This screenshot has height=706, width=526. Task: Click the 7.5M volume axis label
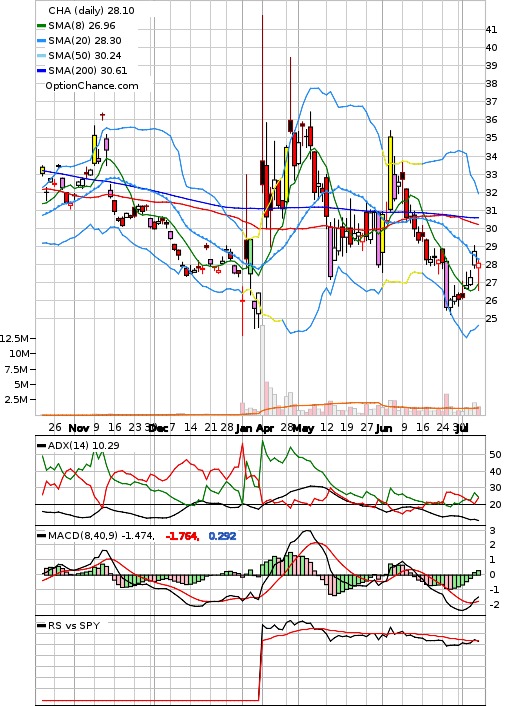point(16,369)
